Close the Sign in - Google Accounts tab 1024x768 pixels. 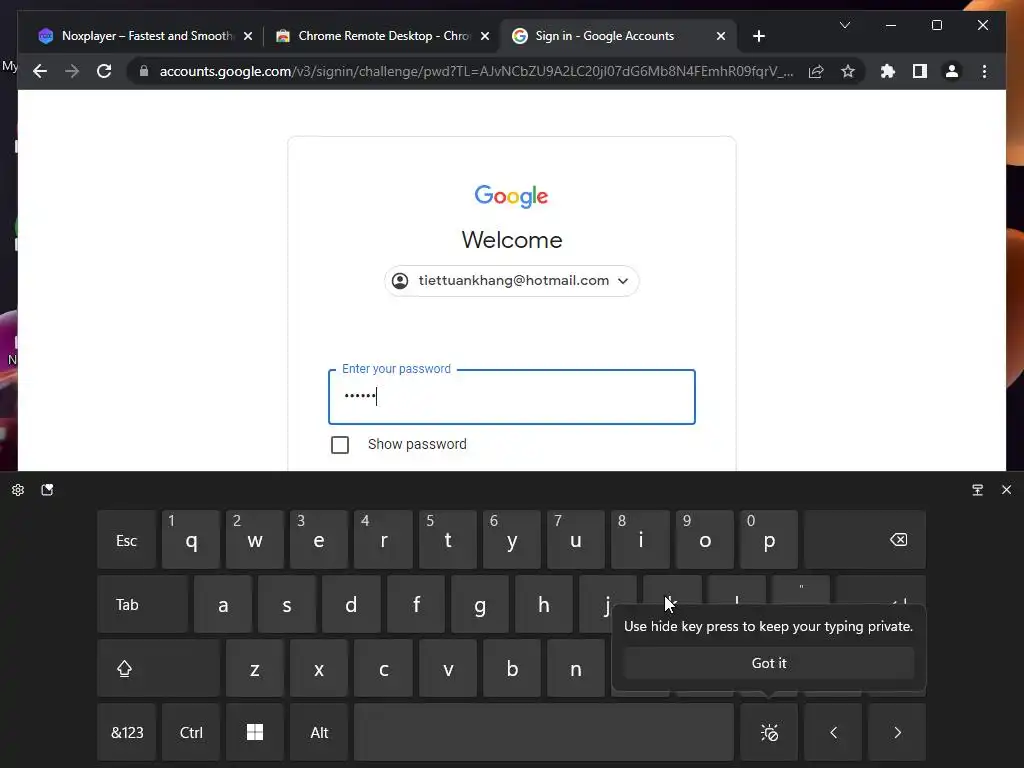point(720,36)
